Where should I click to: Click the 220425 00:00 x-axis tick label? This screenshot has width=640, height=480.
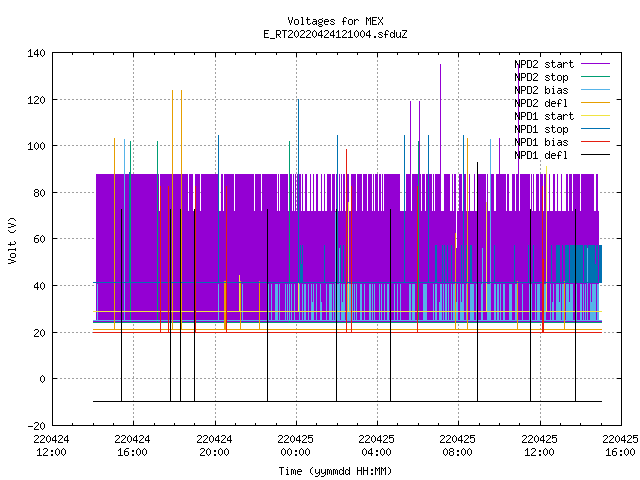[295, 446]
